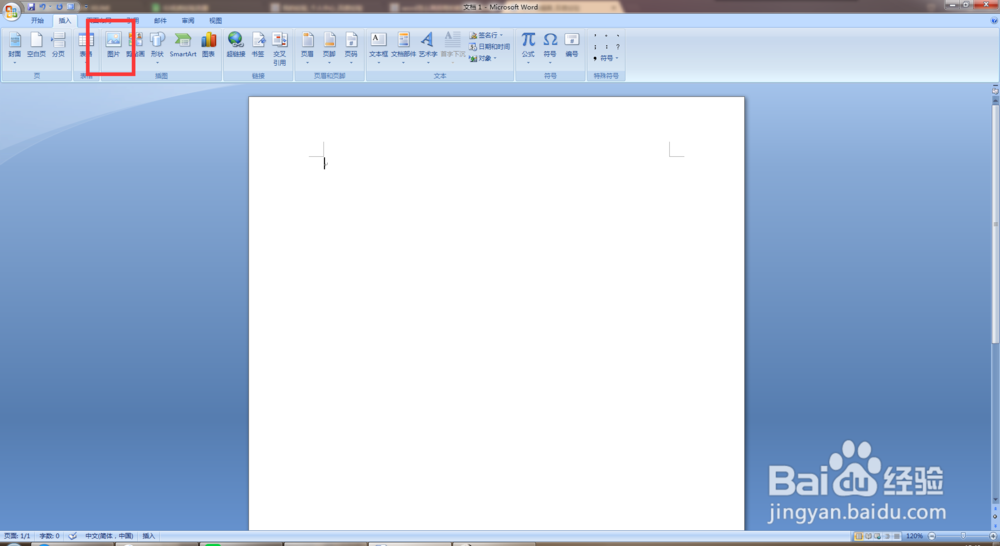Viewport: 1000px width, 546px height.
Task: Click language 中文(简体, 中国) in status bar
Action: 109,536
